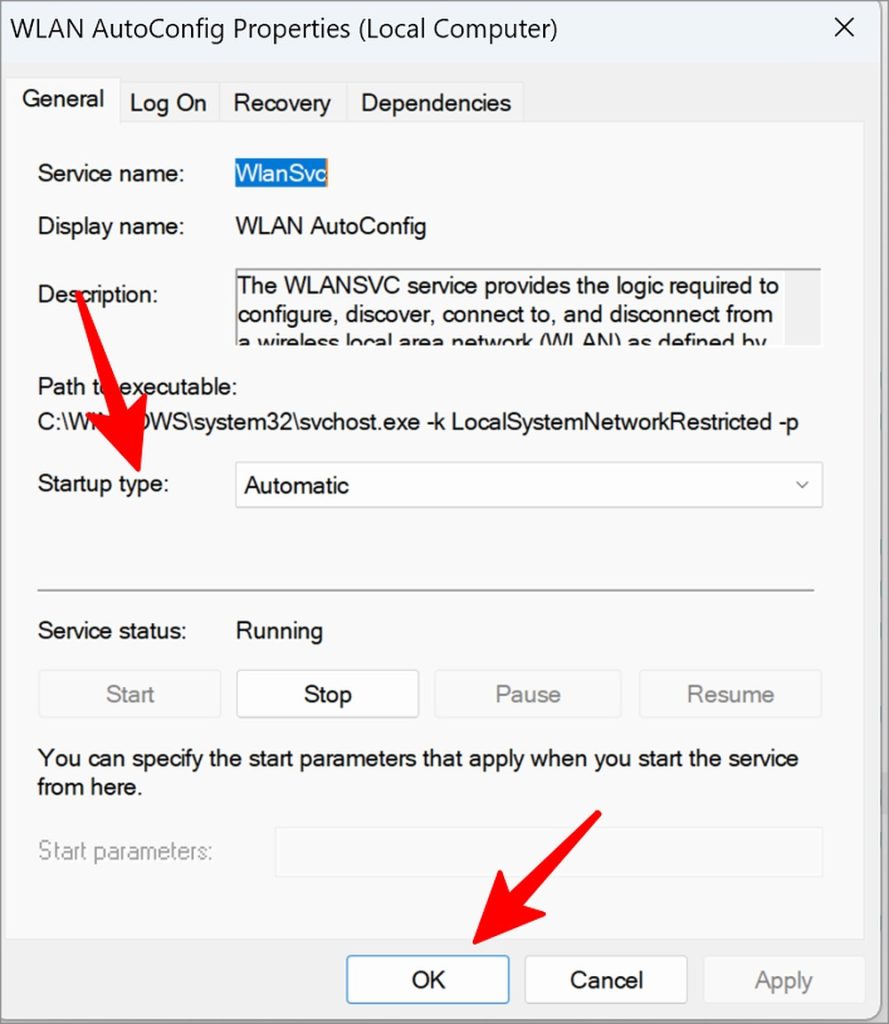Viewport: 889px width, 1024px height.
Task: Show the Dependencies tab
Action: click(x=435, y=103)
